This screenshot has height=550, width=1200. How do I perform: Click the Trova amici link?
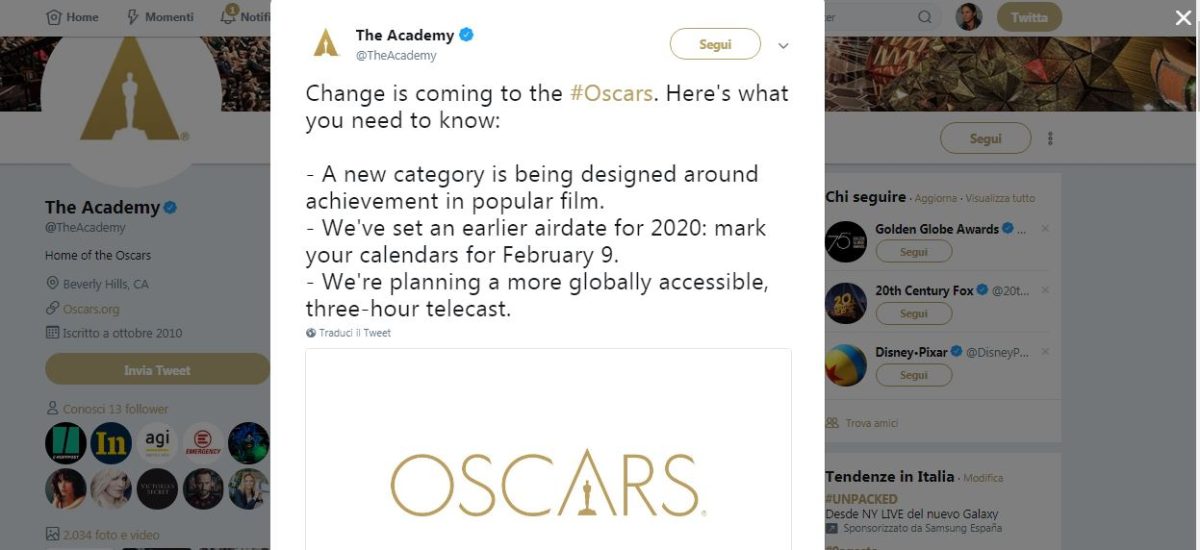pos(871,423)
